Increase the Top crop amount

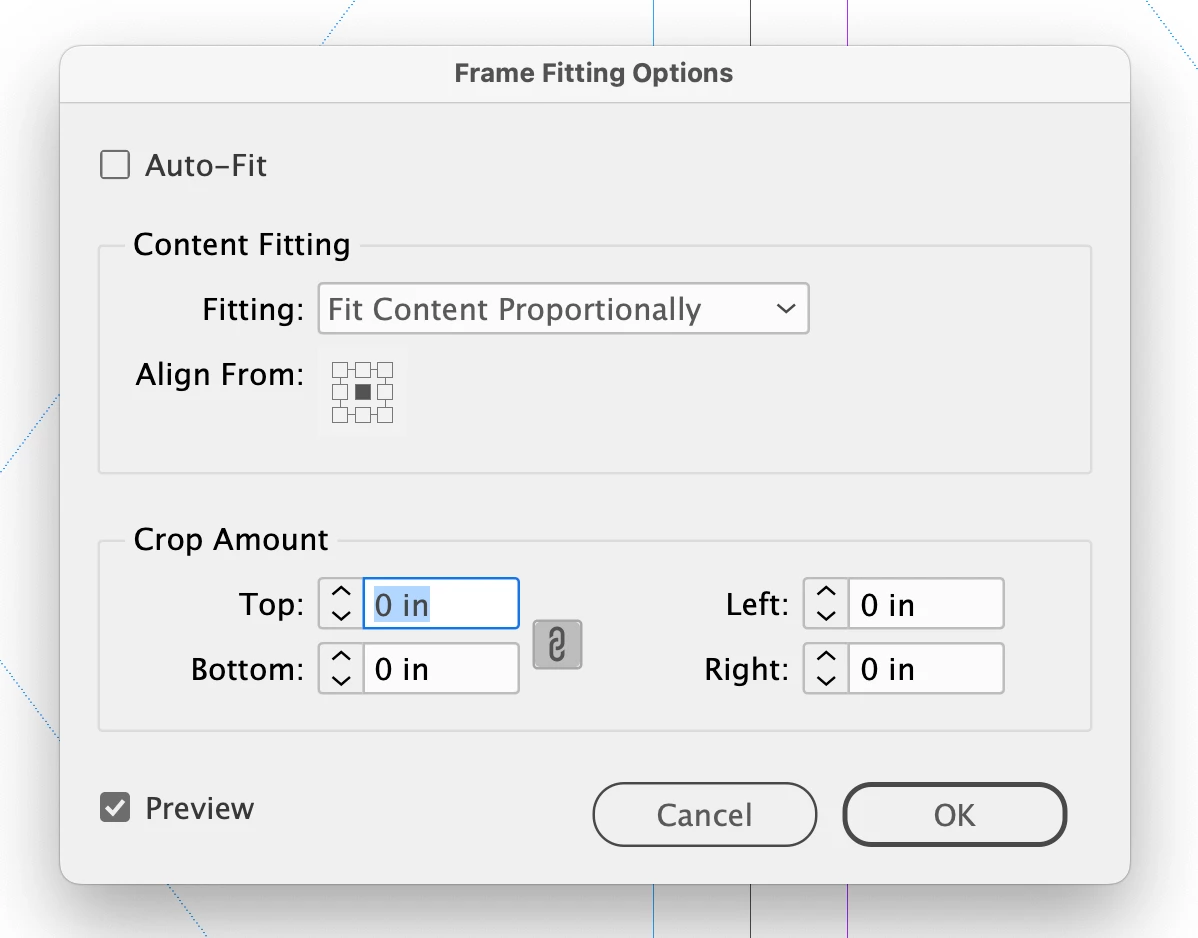tap(341, 594)
